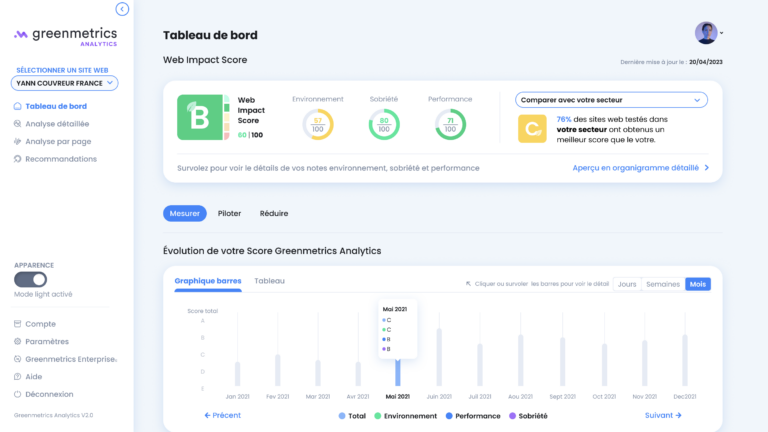The image size is (768, 432).
Task: Click the Déconnexion power icon
Action: 18,394
